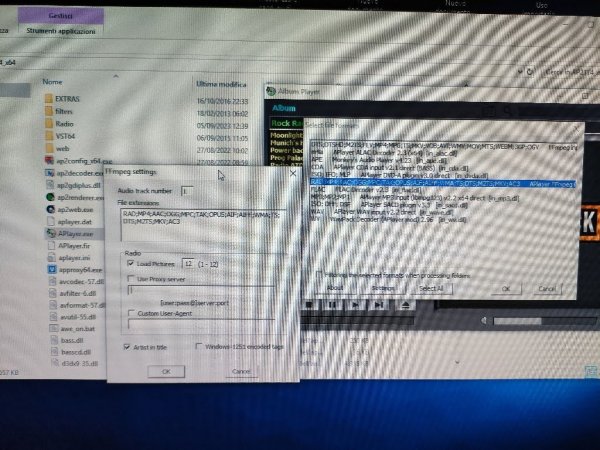The image size is (600, 450).
Task: Select the MP3 APlayer MP3 input row
Action: point(442,197)
